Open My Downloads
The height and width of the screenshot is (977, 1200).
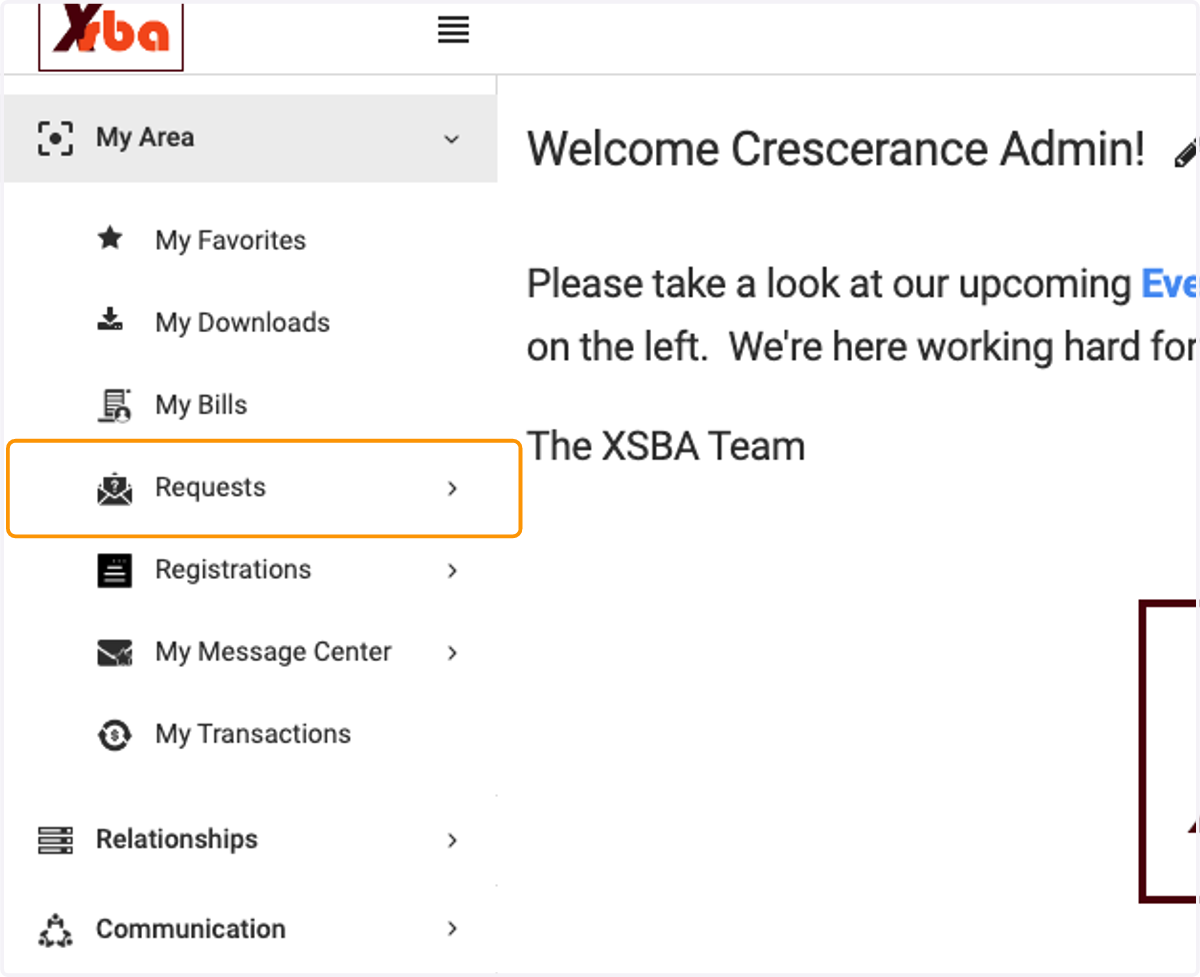(242, 323)
